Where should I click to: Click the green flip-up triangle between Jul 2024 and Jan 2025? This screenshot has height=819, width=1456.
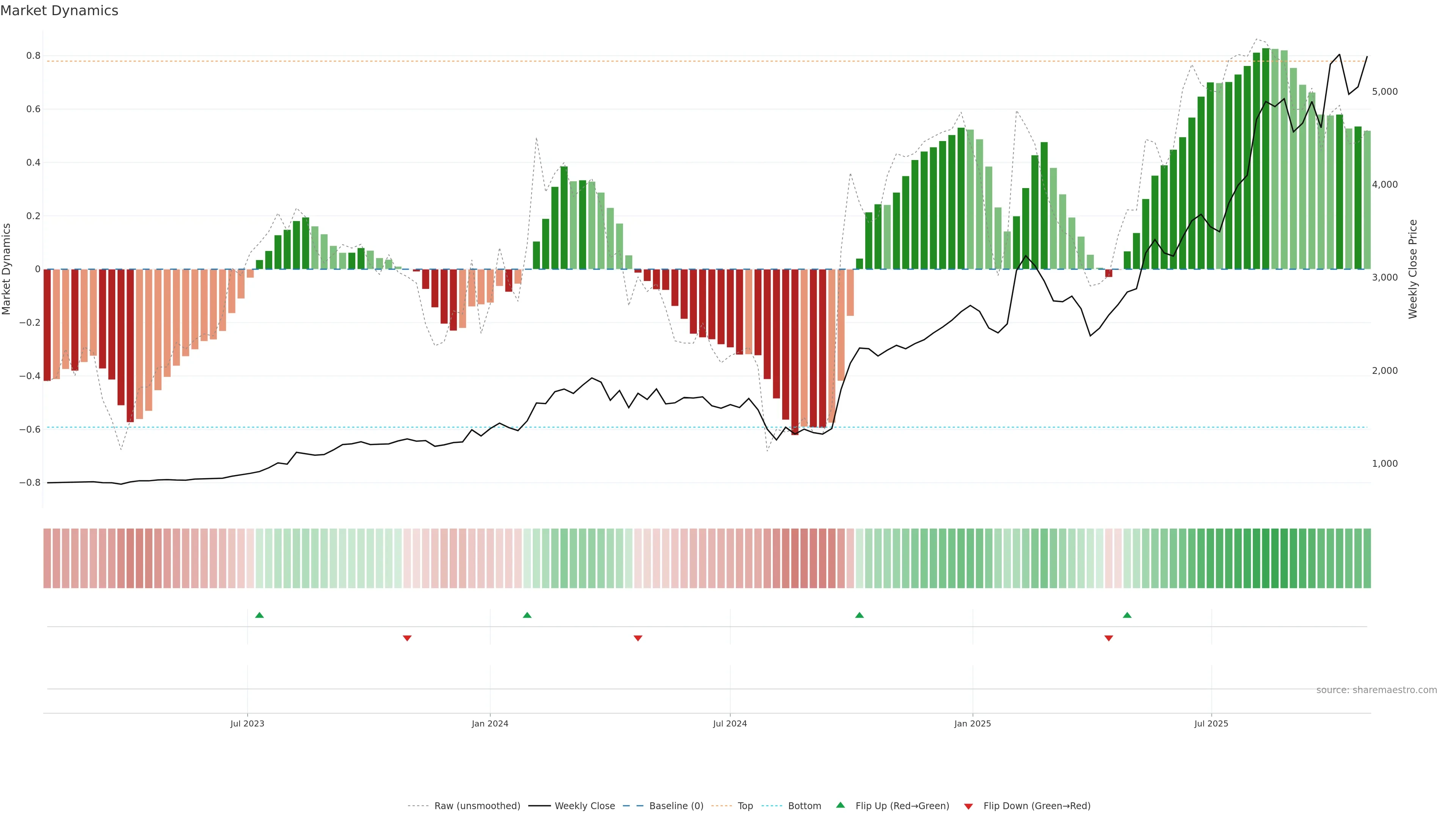[x=859, y=615]
